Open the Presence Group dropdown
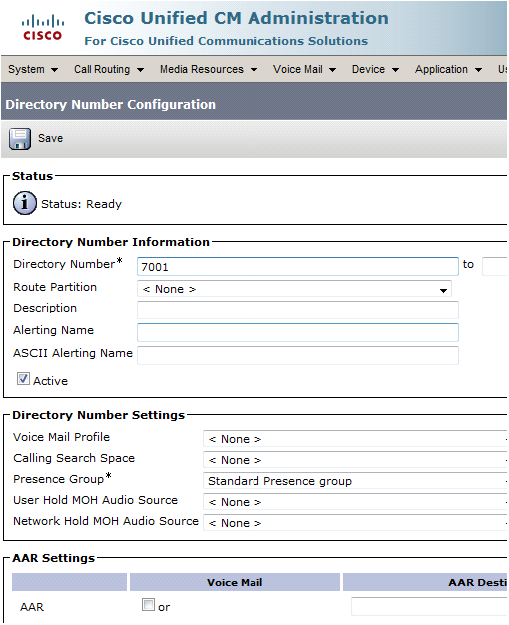This screenshot has width=509, height=625. (355, 481)
